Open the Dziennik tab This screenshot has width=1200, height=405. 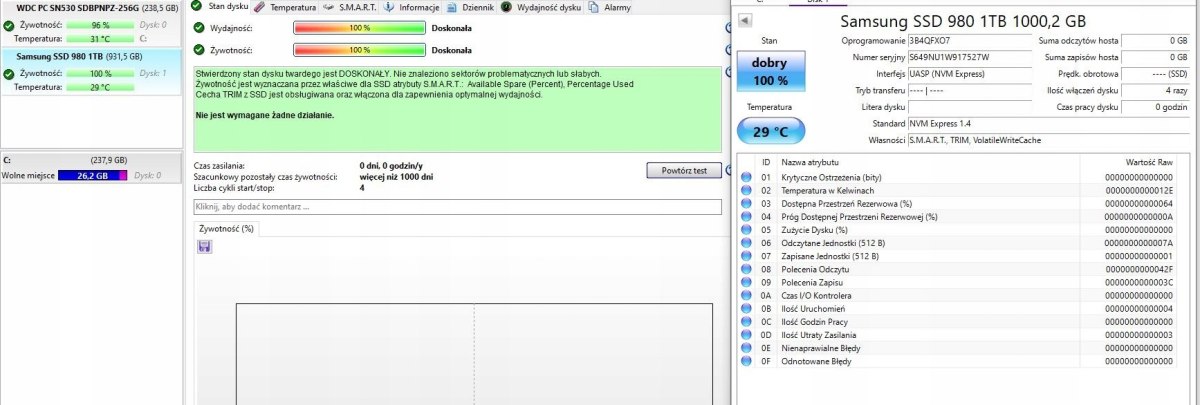coord(469,6)
